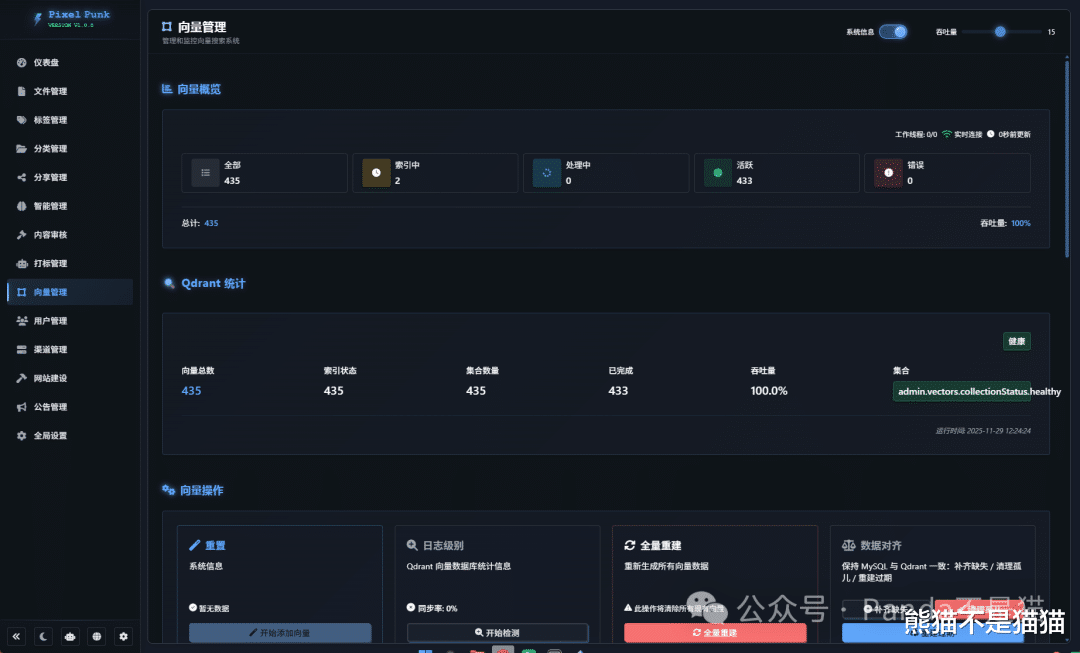Open the gear icon in sidebar footer

click(124, 636)
